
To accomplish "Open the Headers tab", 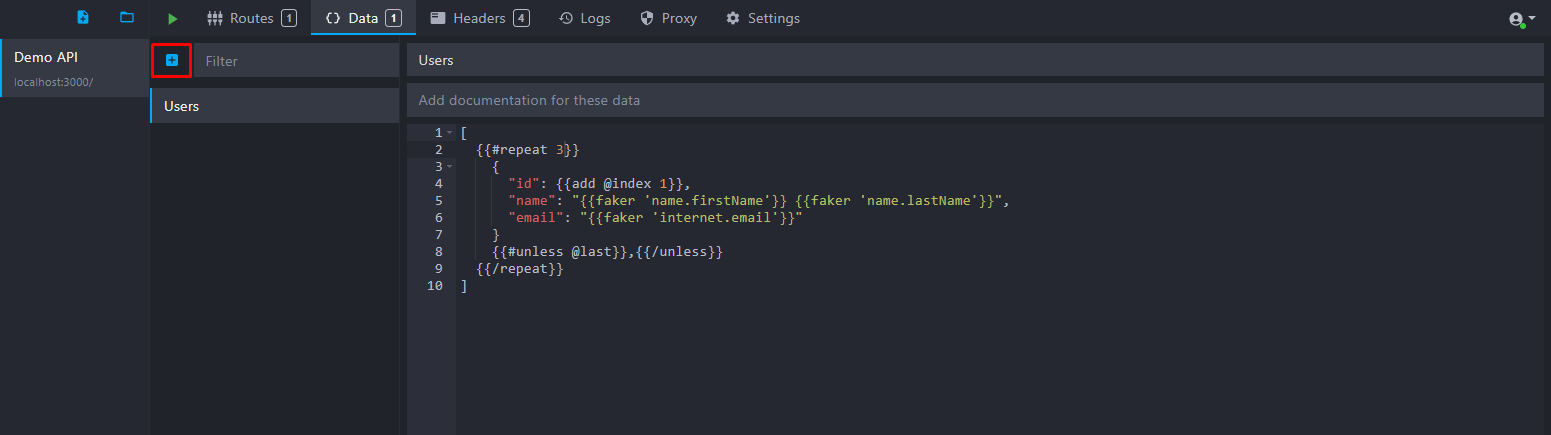I will pyautogui.click(x=480, y=18).
